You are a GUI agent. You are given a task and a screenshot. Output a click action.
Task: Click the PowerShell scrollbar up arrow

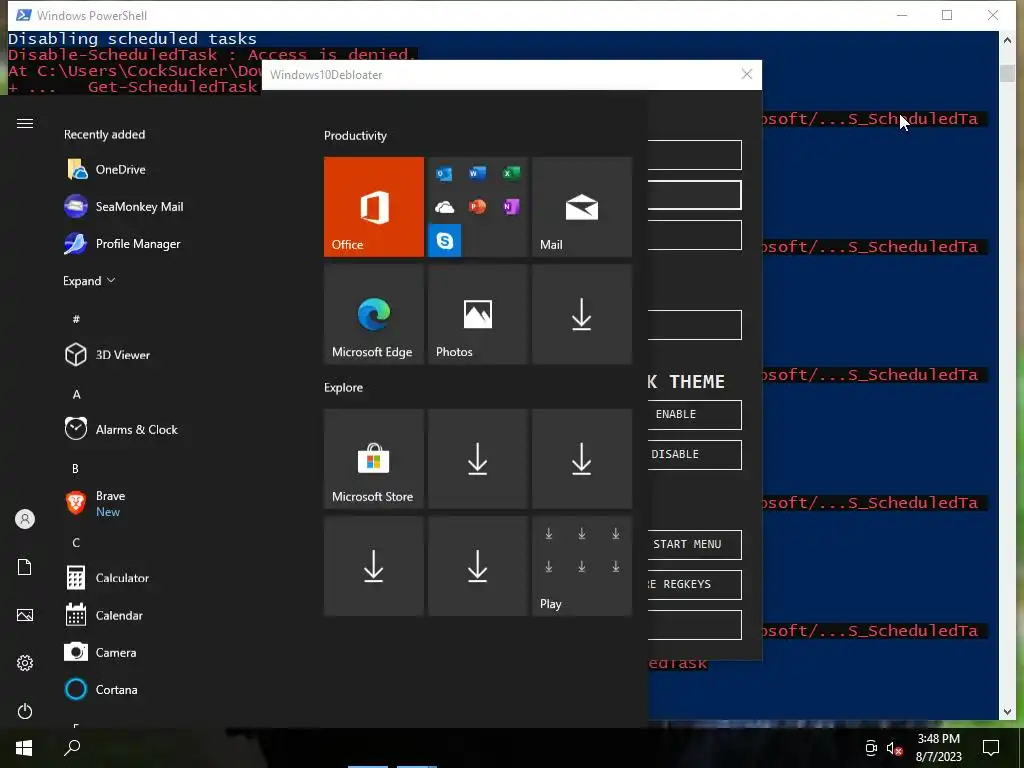click(1006, 40)
